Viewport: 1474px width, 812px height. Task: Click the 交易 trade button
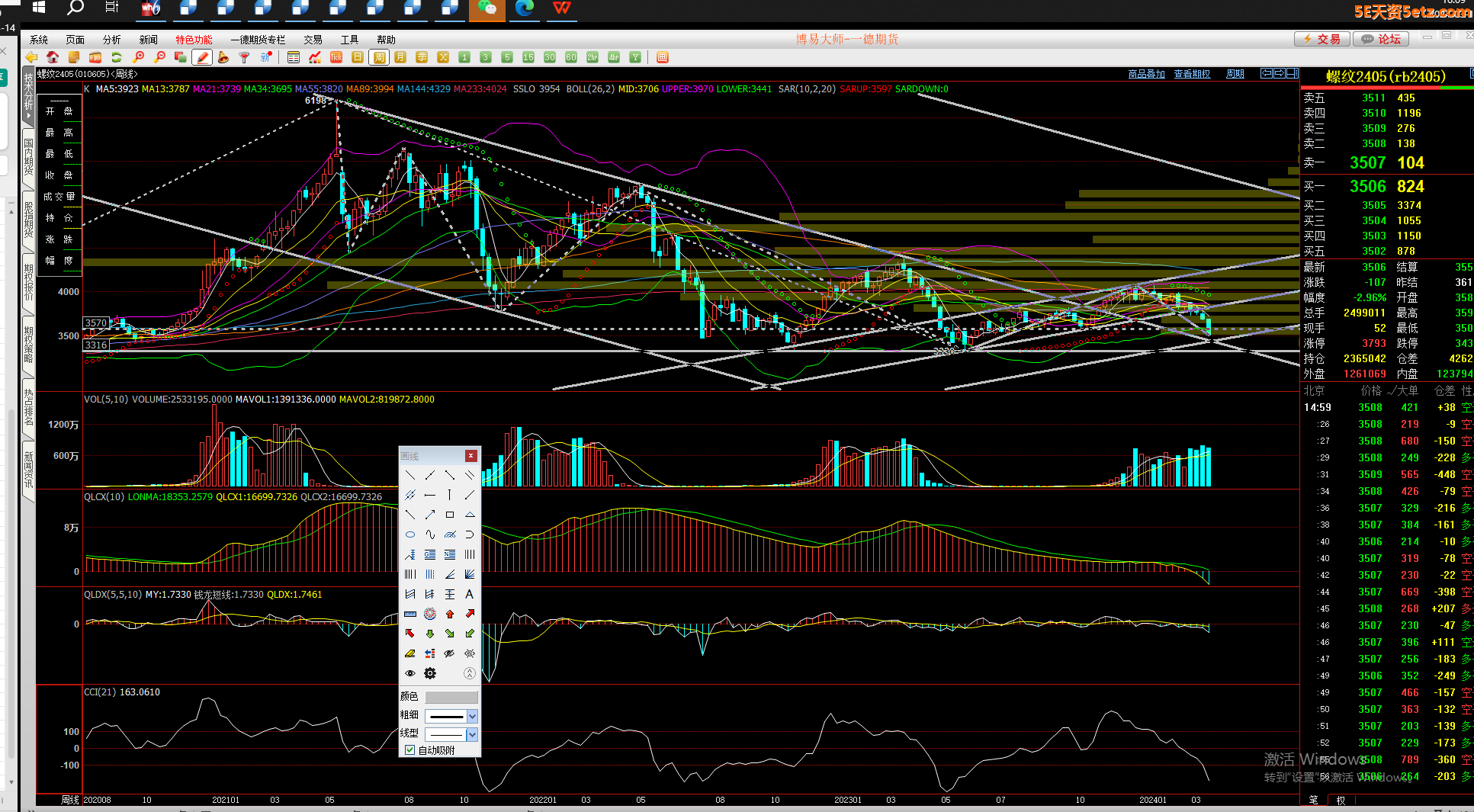tap(1321, 39)
